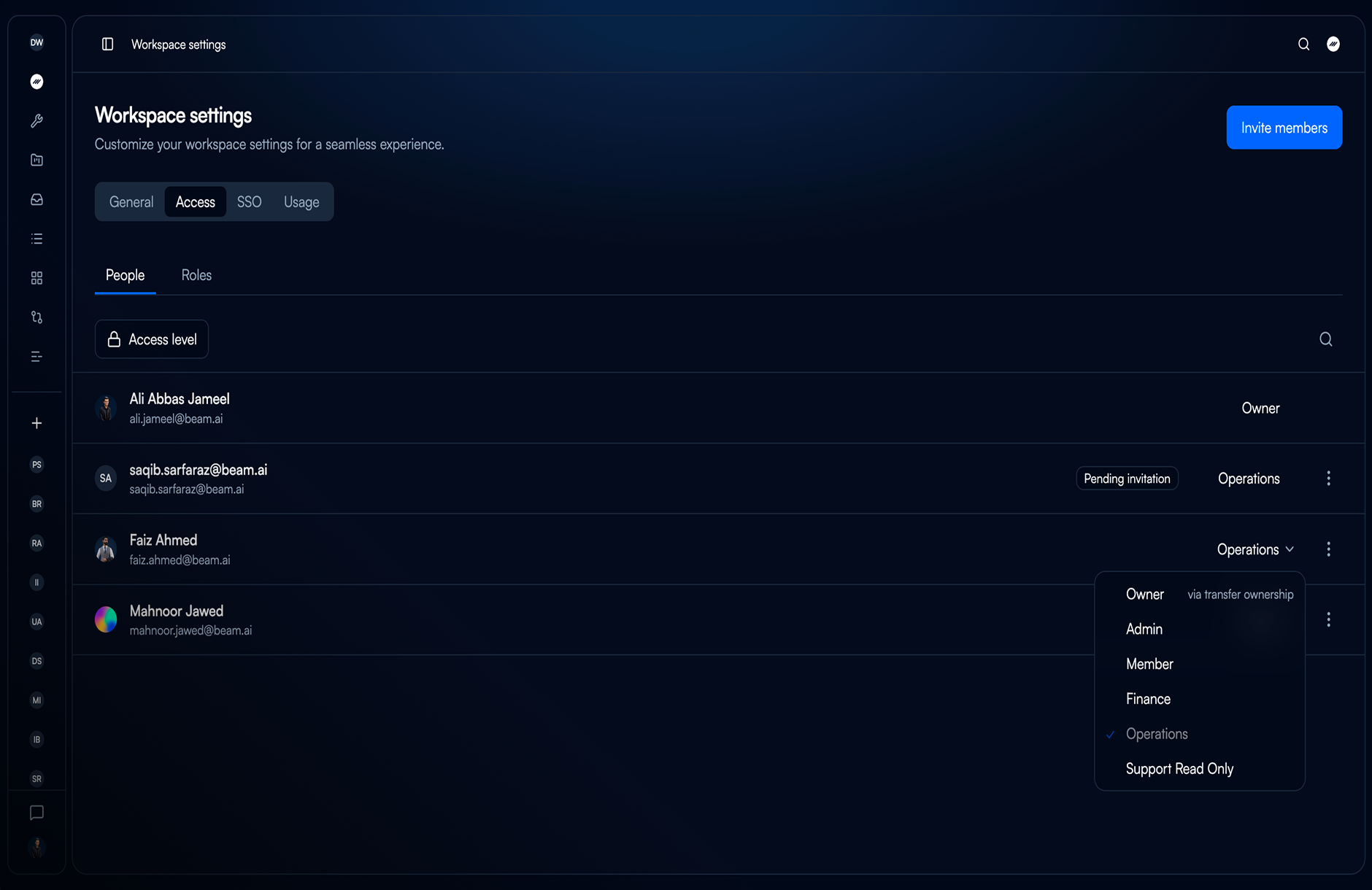
Task: Choose Support Read Only role
Action: [1200, 769]
